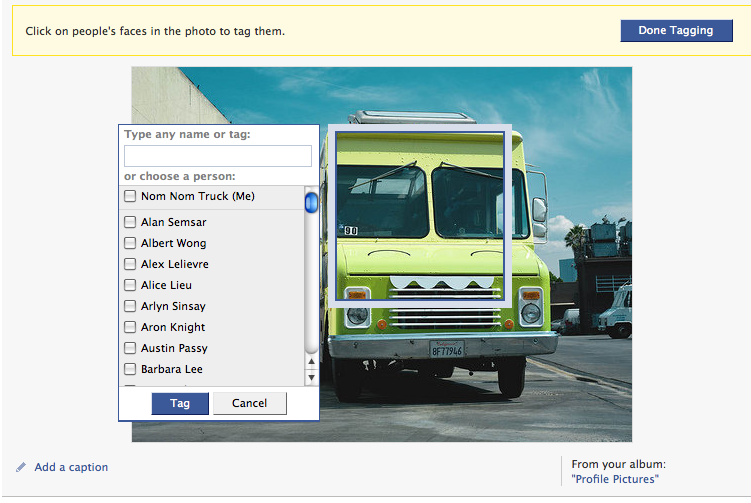Click the blue Tag button
The image size is (751, 503).
[180, 403]
